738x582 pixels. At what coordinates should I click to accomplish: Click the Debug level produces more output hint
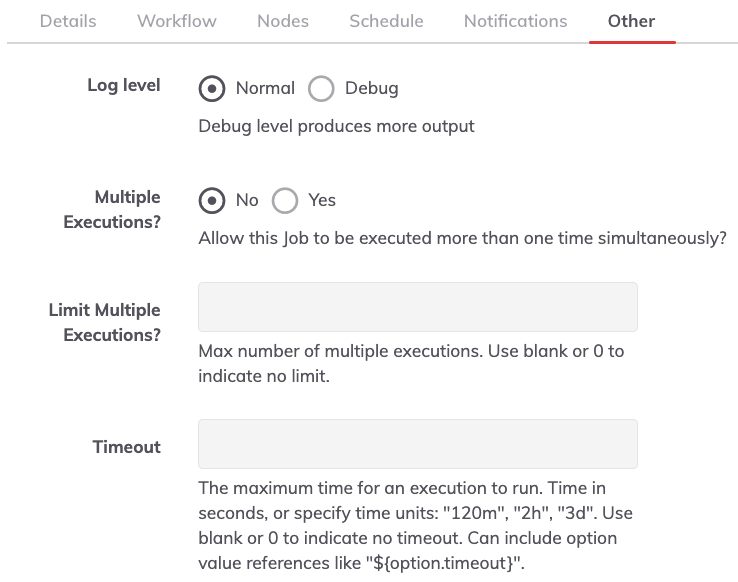pyautogui.click(x=337, y=127)
